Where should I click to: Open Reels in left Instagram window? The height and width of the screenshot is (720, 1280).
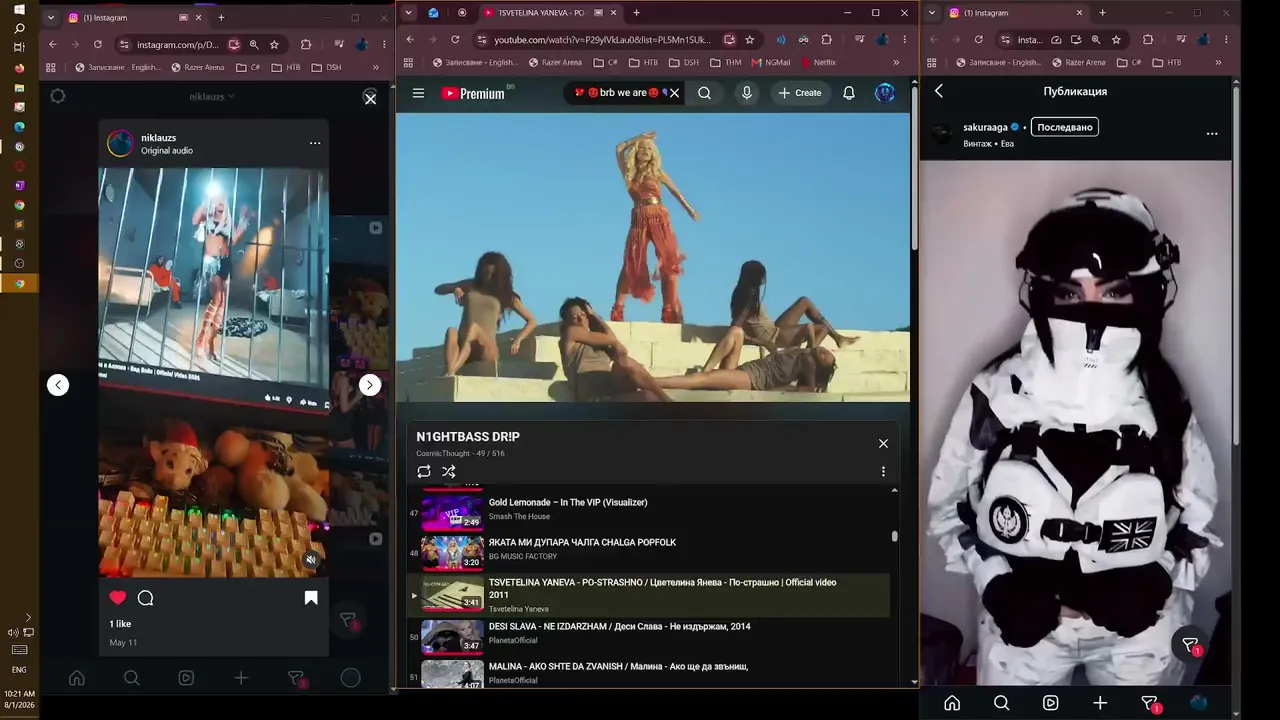tap(186, 678)
